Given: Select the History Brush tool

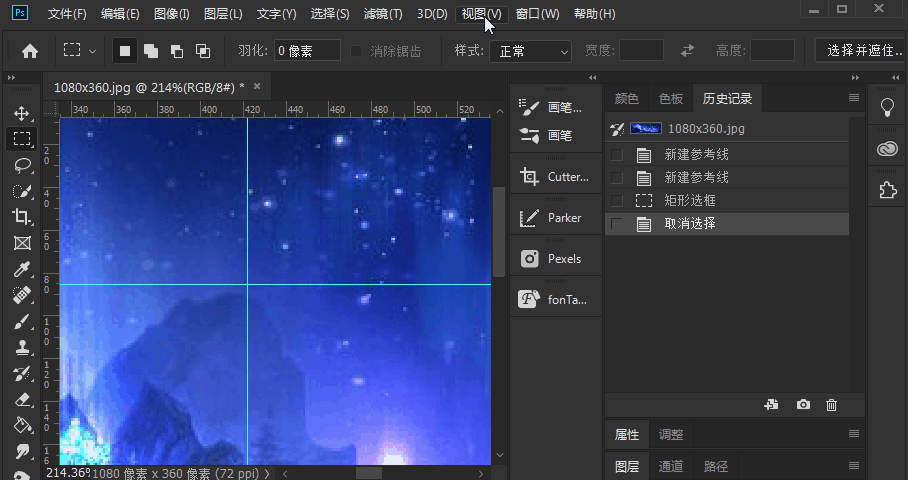Looking at the screenshot, I should tap(22, 374).
